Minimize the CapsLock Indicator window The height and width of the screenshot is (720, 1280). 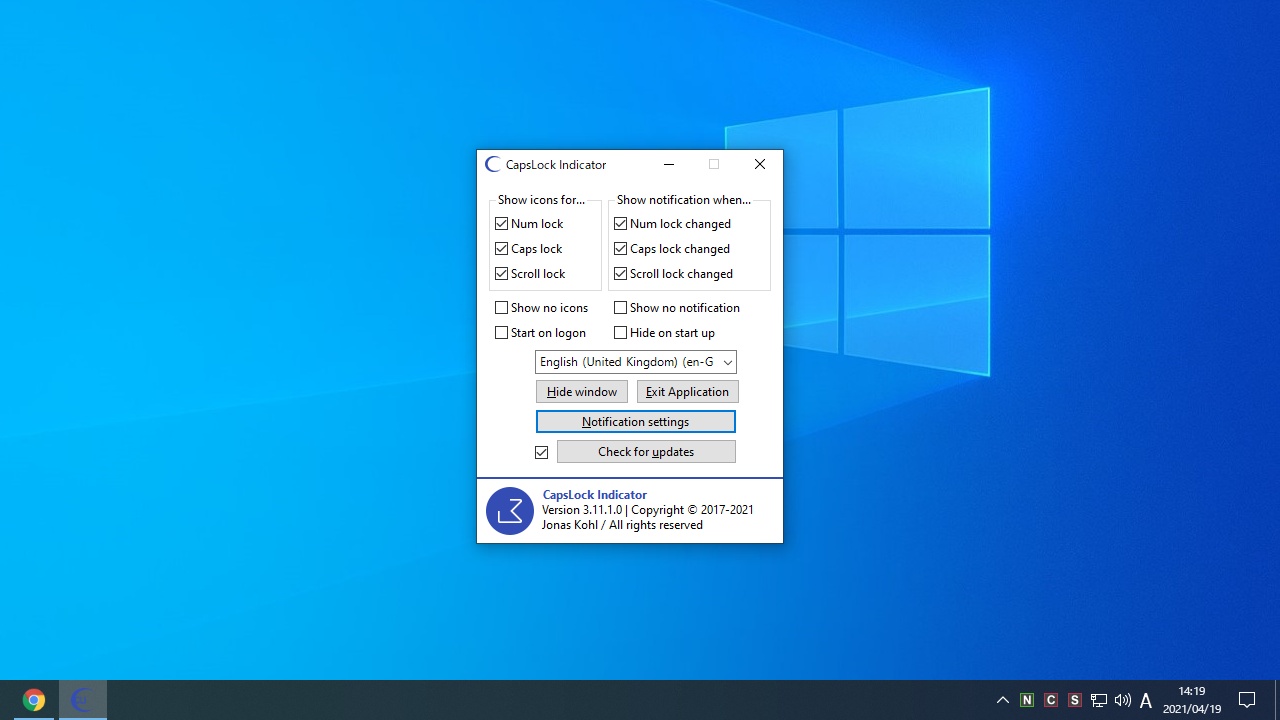pos(668,165)
